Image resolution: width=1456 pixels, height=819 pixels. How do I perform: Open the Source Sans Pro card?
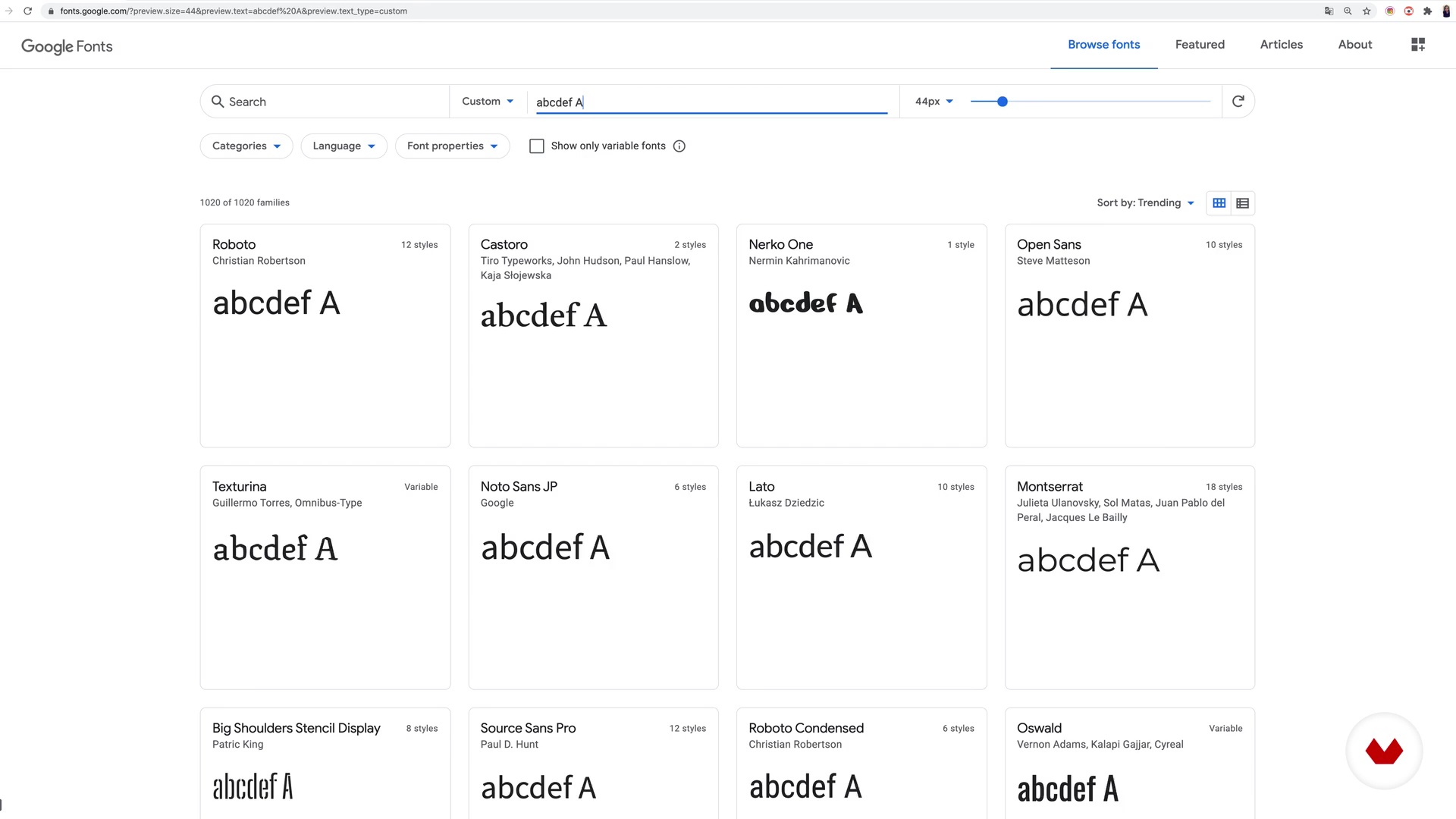click(x=593, y=763)
